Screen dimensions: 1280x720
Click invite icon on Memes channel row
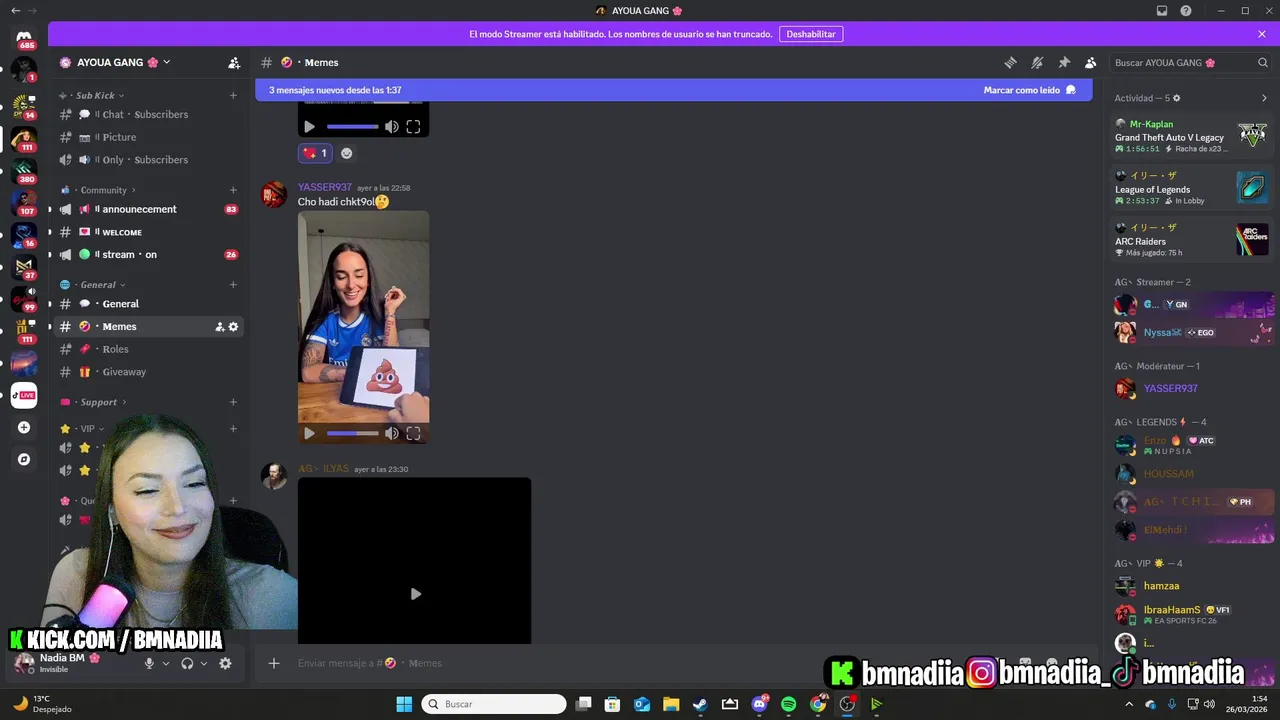(219, 327)
